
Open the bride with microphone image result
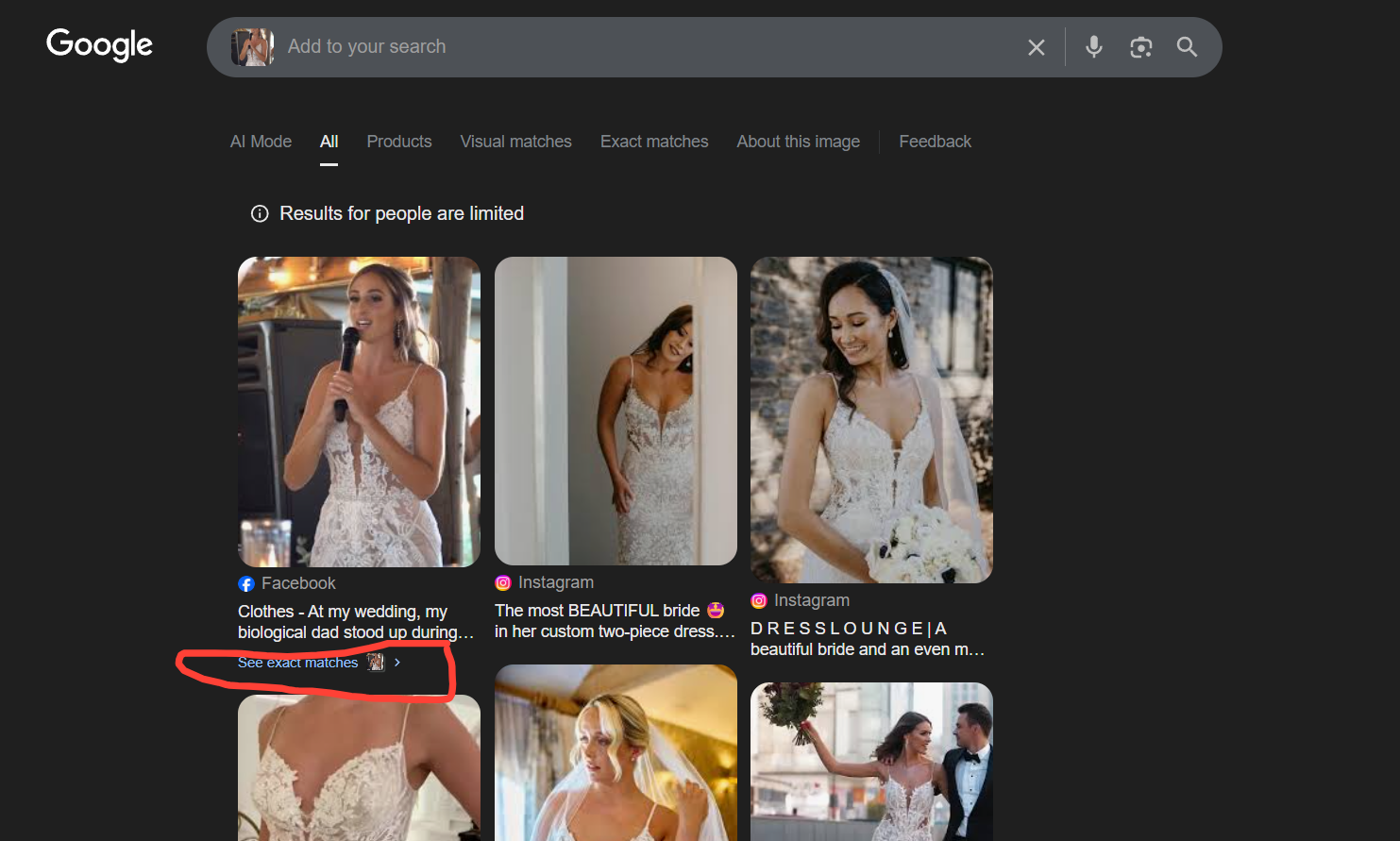pyautogui.click(x=359, y=412)
